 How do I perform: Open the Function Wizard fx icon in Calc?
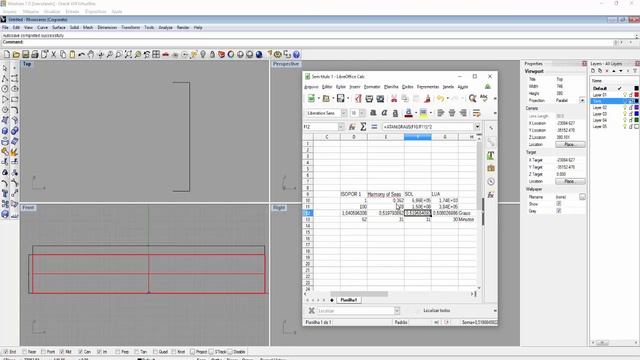click(352, 127)
